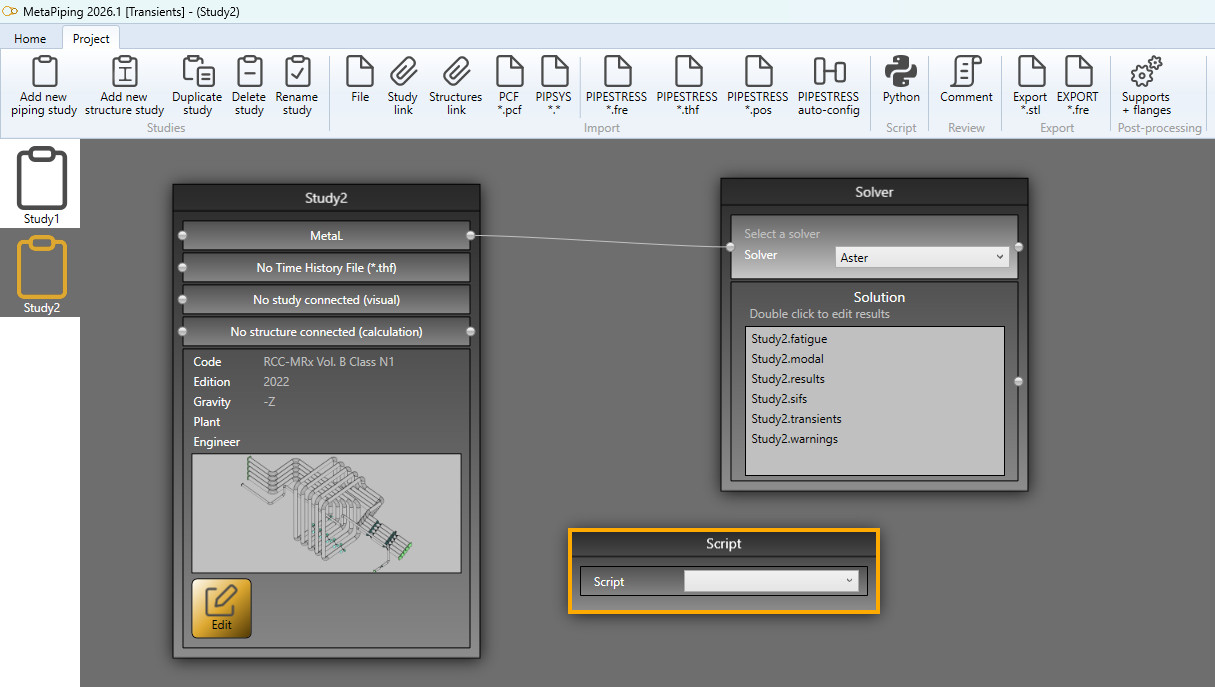This screenshot has height=687, width=1215.
Task: Click the piping model preview image
Action: tap(326, 513)
